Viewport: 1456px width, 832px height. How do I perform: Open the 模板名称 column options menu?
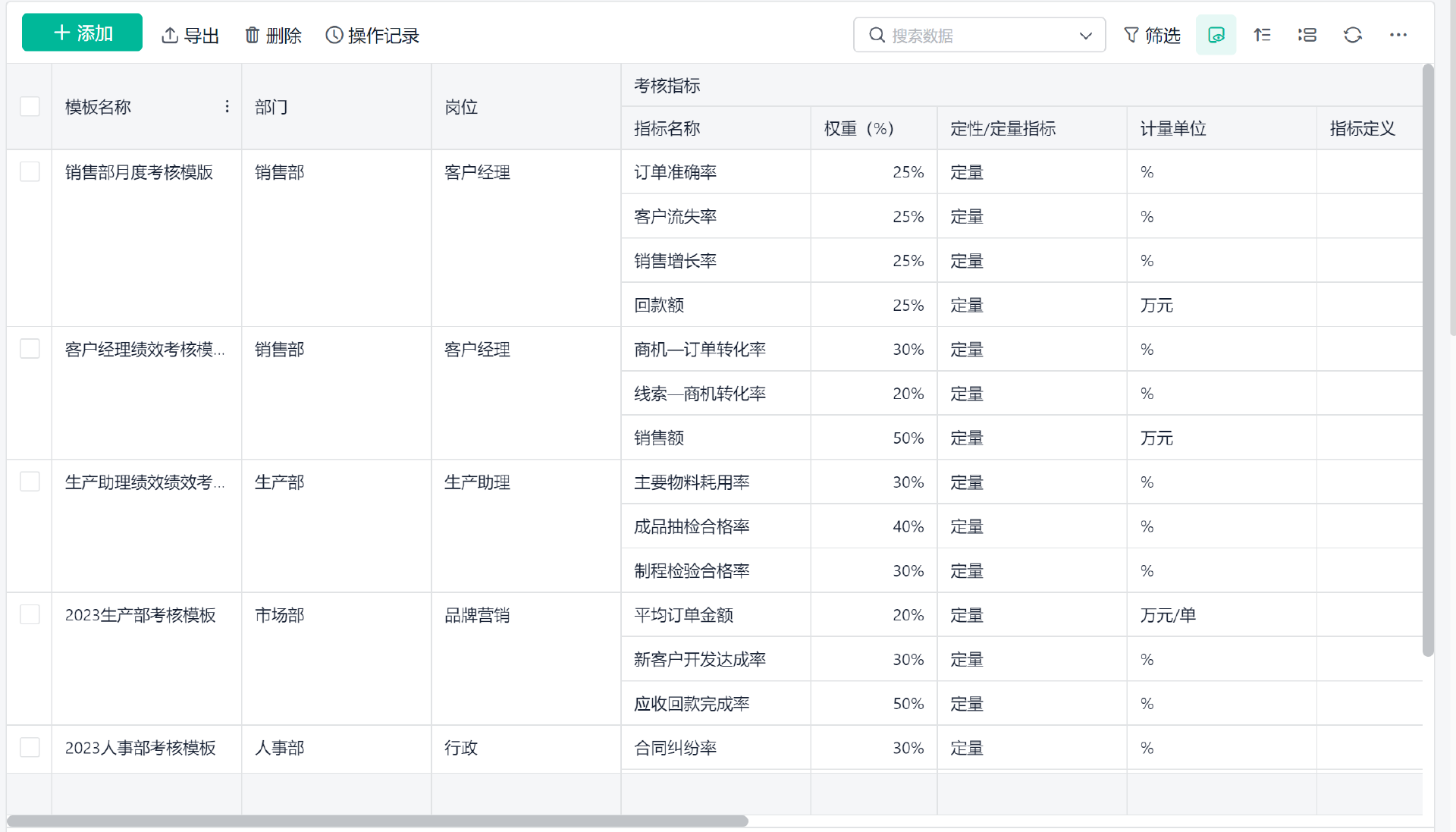(x=227, y=107)
